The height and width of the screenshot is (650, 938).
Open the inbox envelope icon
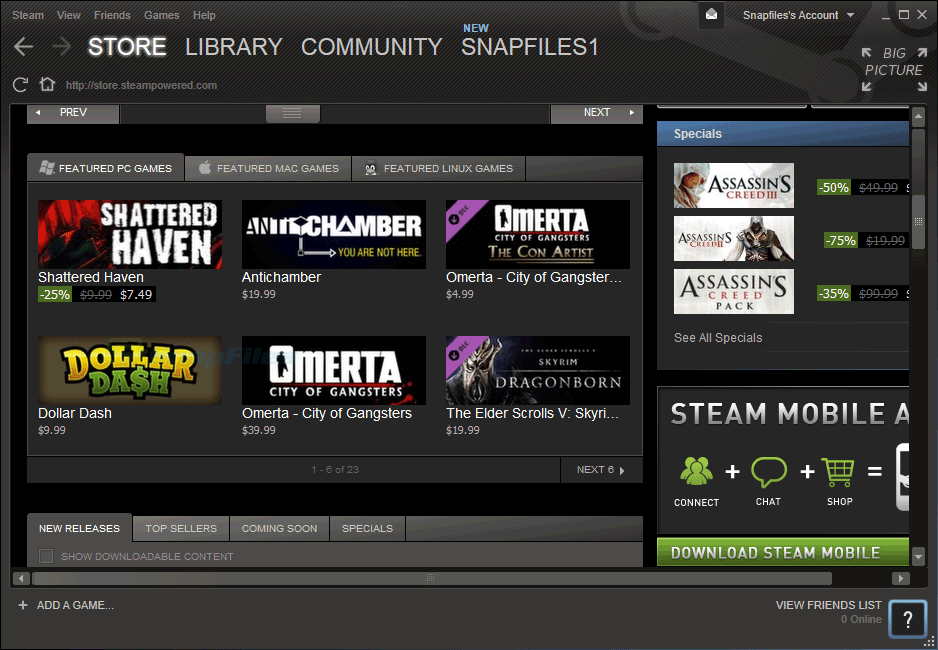click(711, 15)
